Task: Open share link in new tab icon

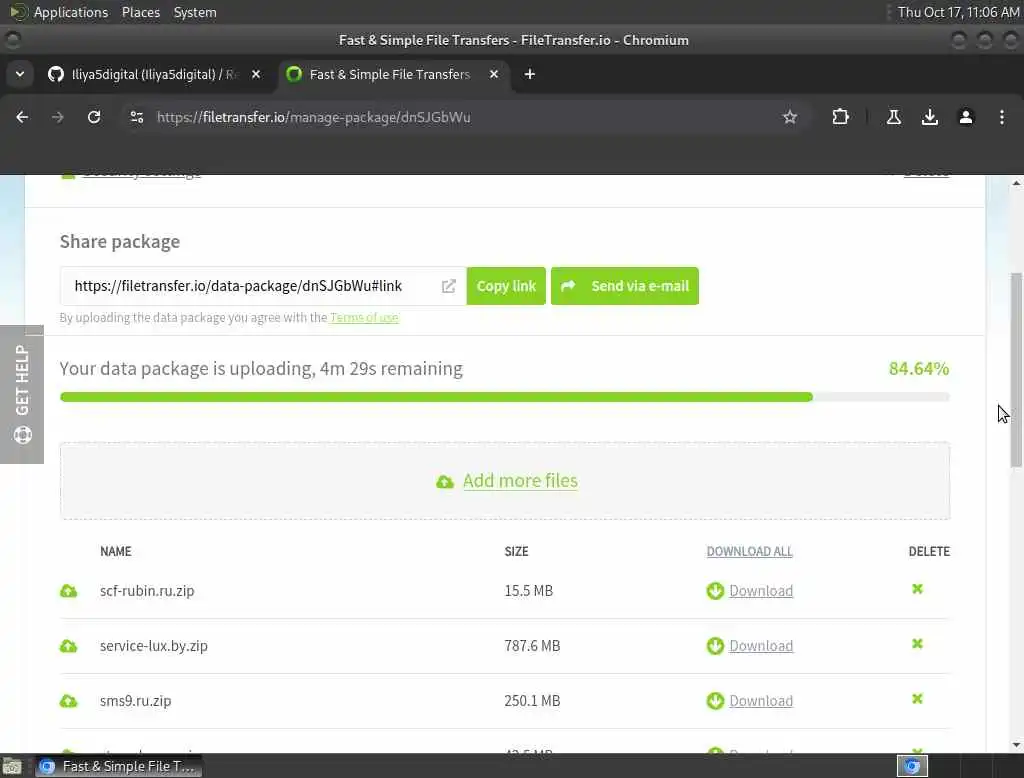Action: [449, 286]
